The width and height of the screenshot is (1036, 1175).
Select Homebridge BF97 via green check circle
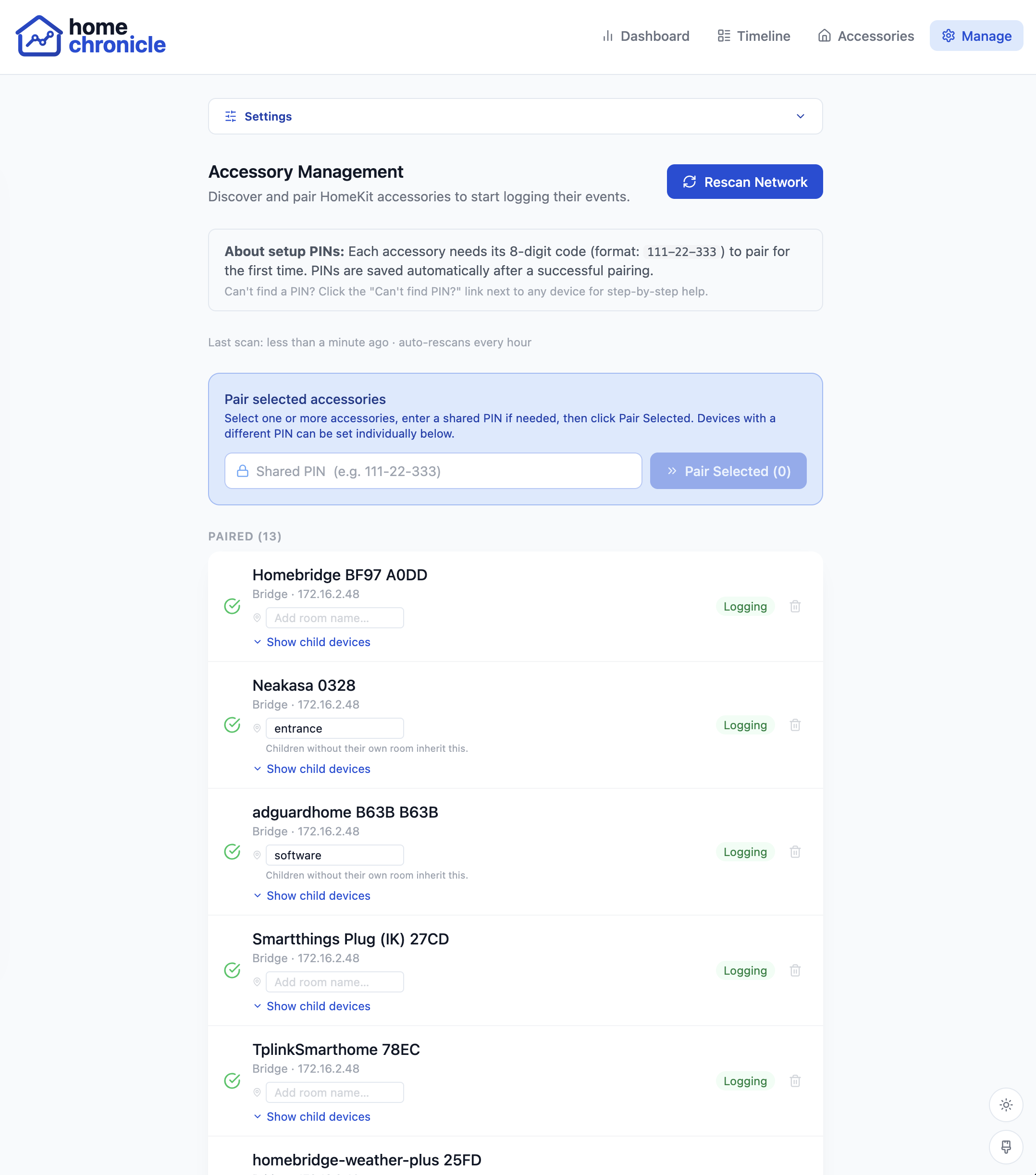232,606
